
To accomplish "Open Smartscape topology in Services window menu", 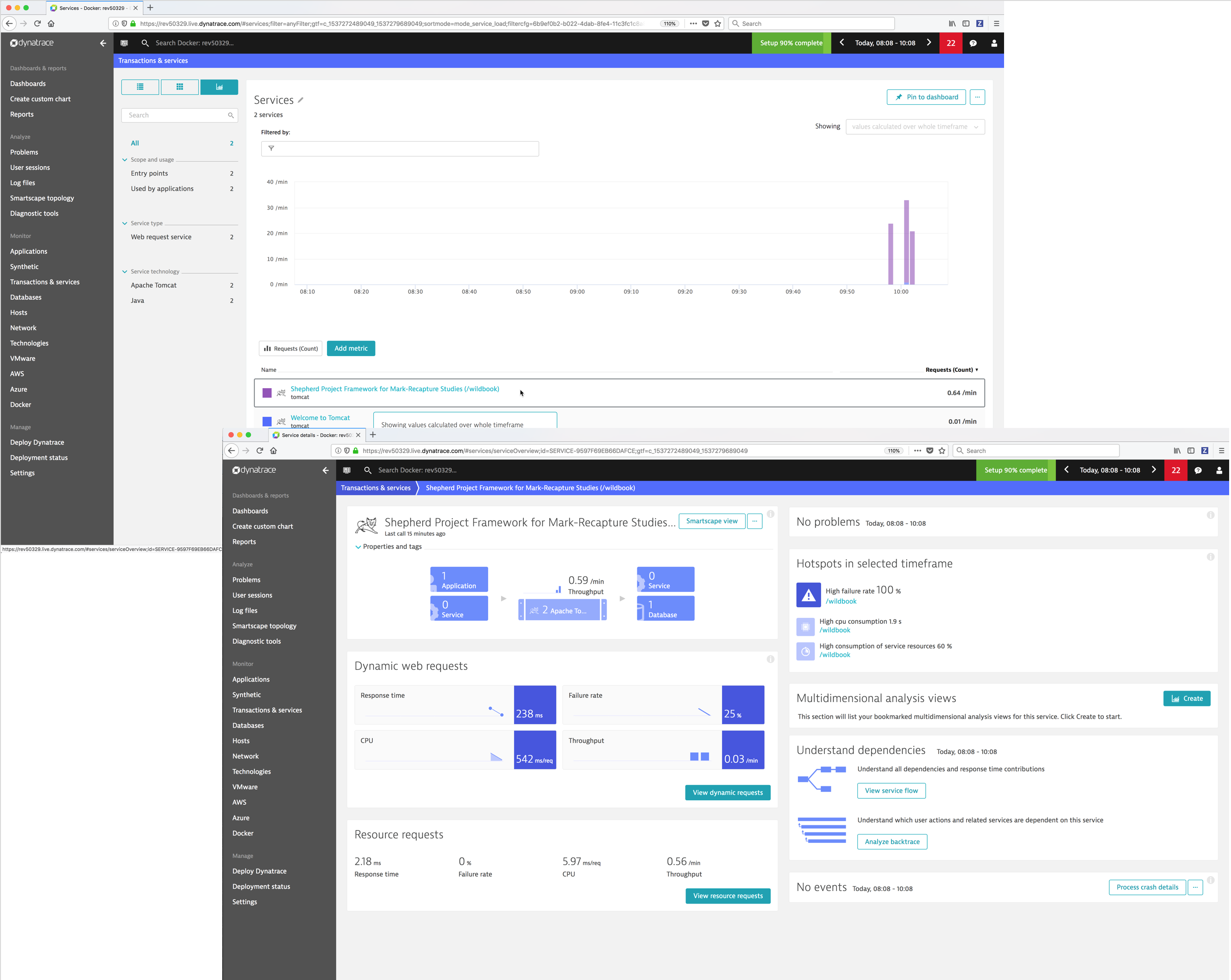I will pos(42,198).
